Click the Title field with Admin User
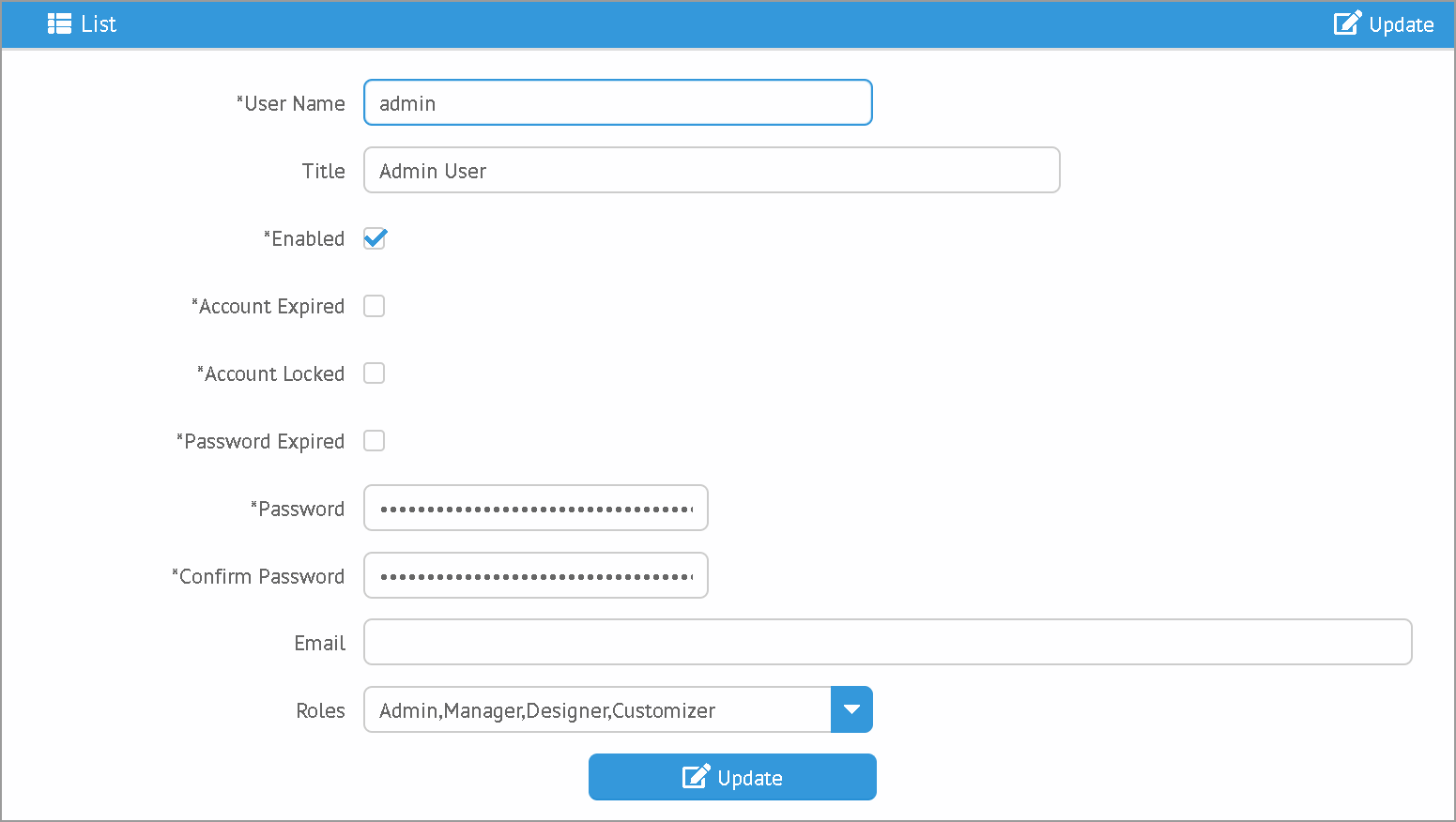Screen dimensions: 1456x822 point(712,170)
